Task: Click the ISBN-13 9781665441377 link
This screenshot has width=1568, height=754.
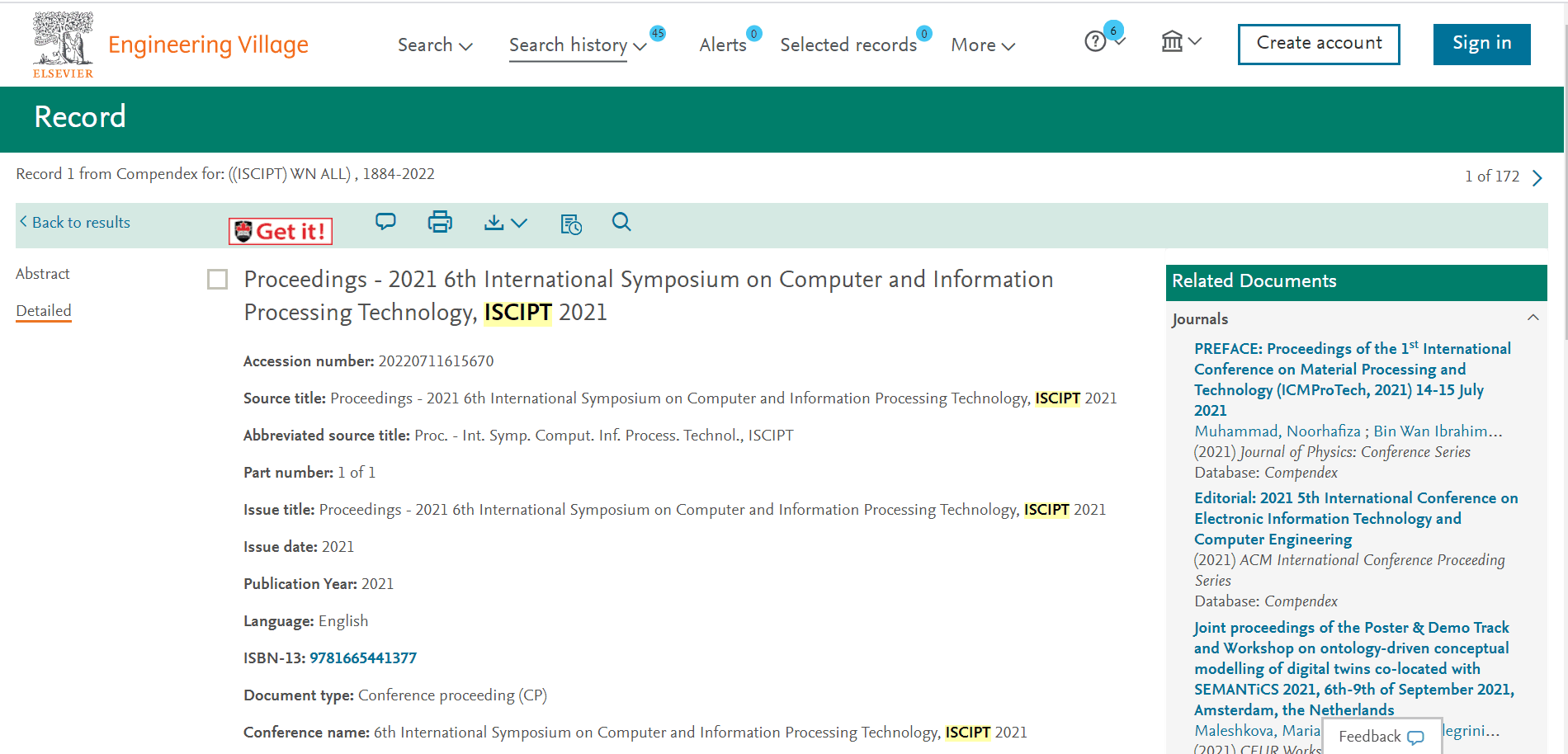Action: (363, 658)
